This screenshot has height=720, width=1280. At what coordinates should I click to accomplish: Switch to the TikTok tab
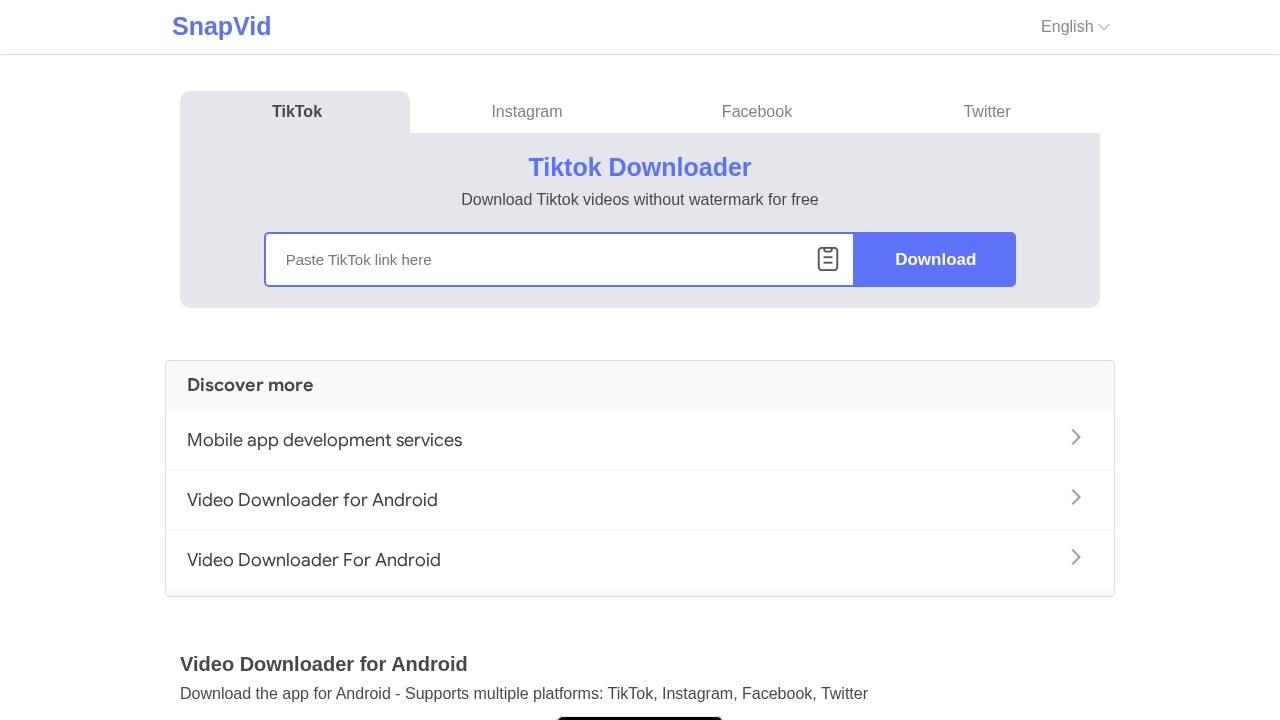(296, 112)
